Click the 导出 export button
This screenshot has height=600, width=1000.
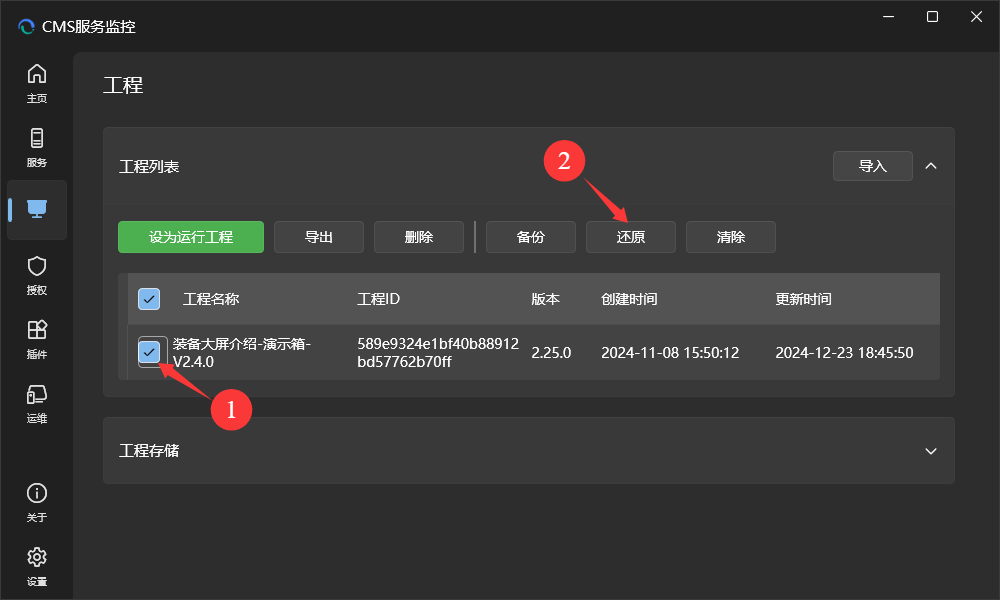(319, 237)
